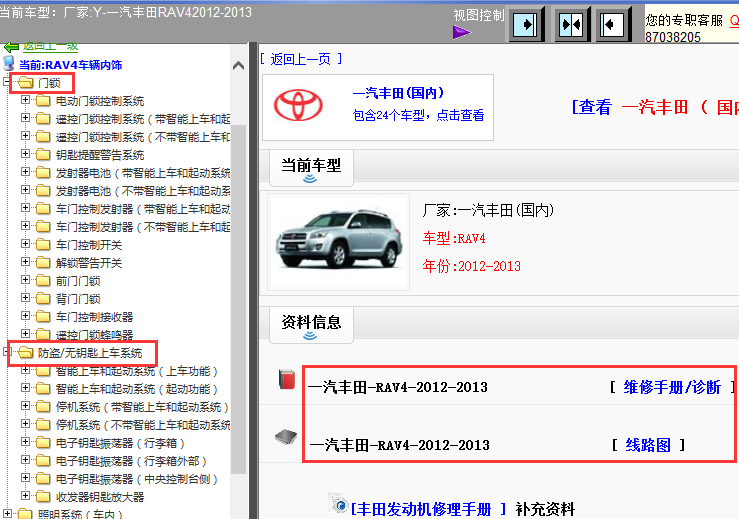
Task: Click folder icon of 钥匙提醒警告系统
Action: (x=43, y=155)
